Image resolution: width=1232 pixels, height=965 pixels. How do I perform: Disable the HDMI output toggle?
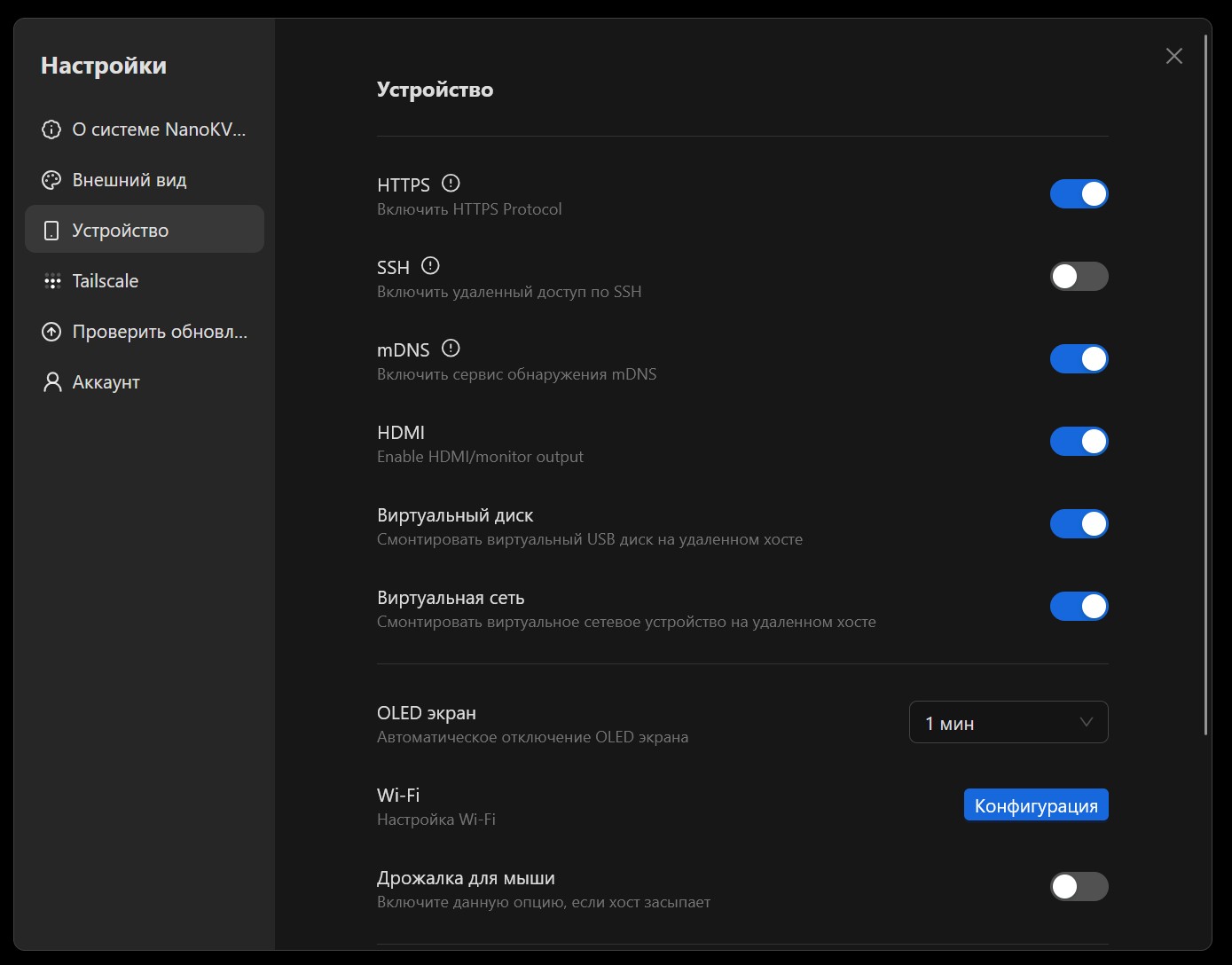point(1079,442)
